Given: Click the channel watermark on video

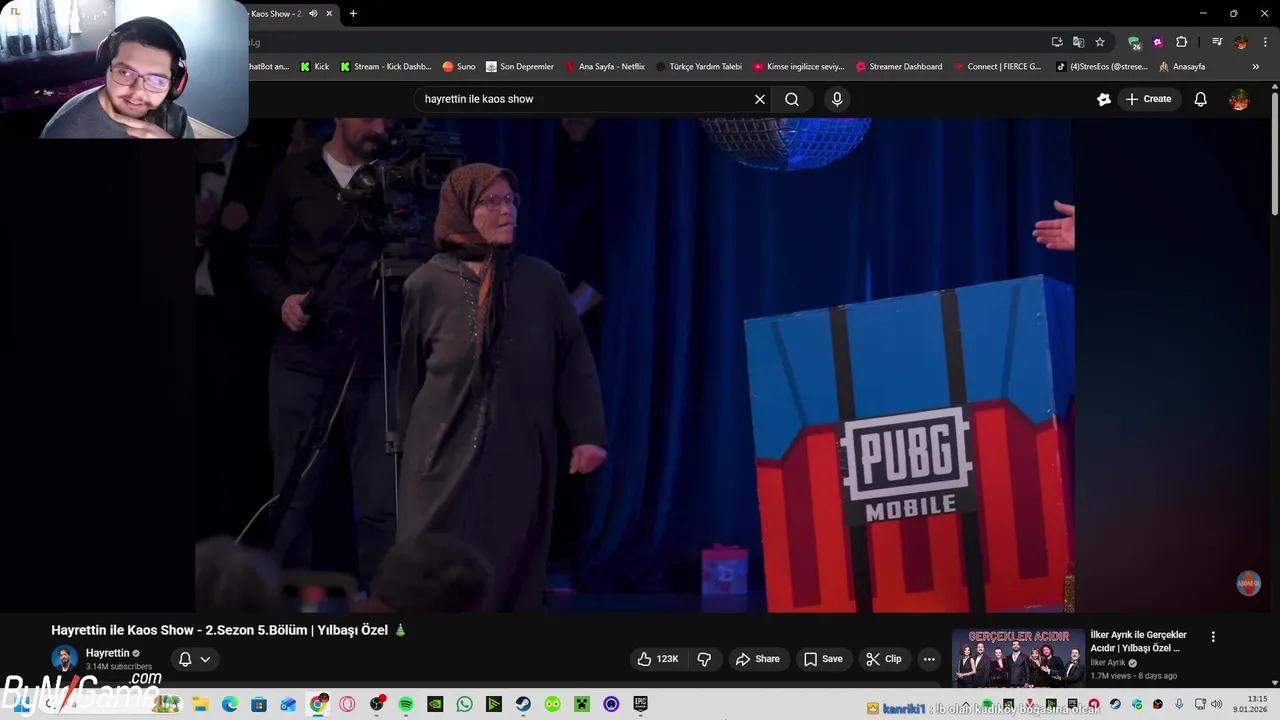Looking at the screenshot, I should pos(1248,584).
